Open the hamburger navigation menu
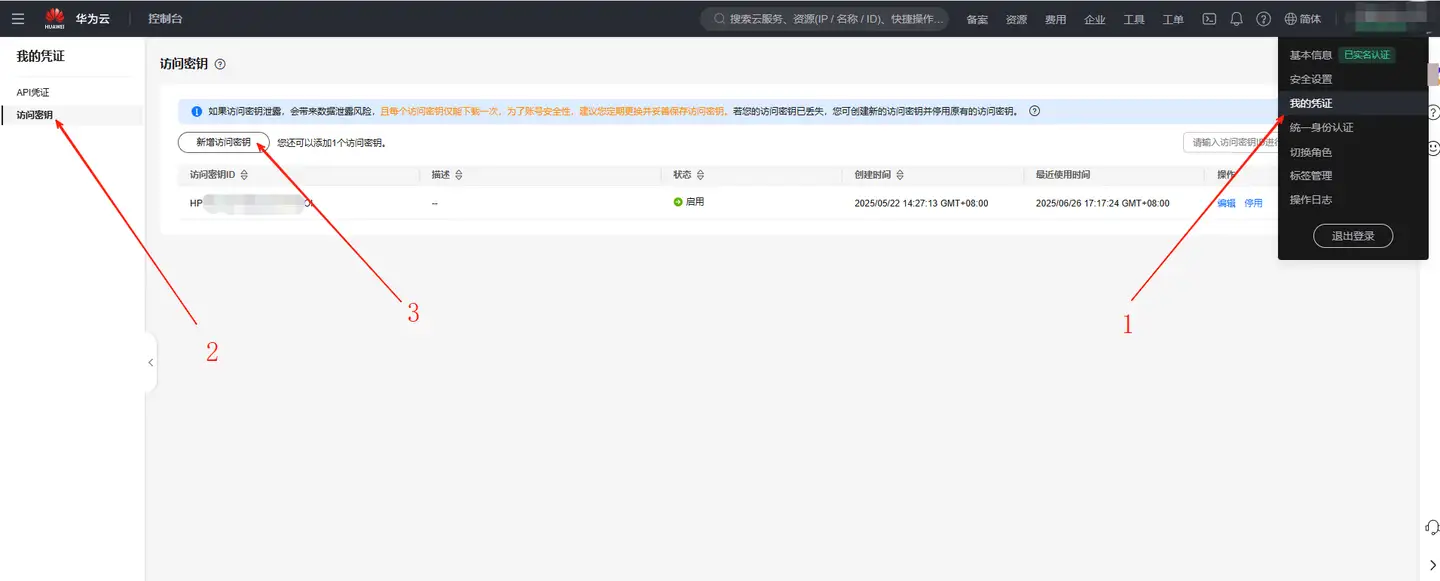Screen dimensions: 1440x581 pyautogui.click(x=18, y=19)
